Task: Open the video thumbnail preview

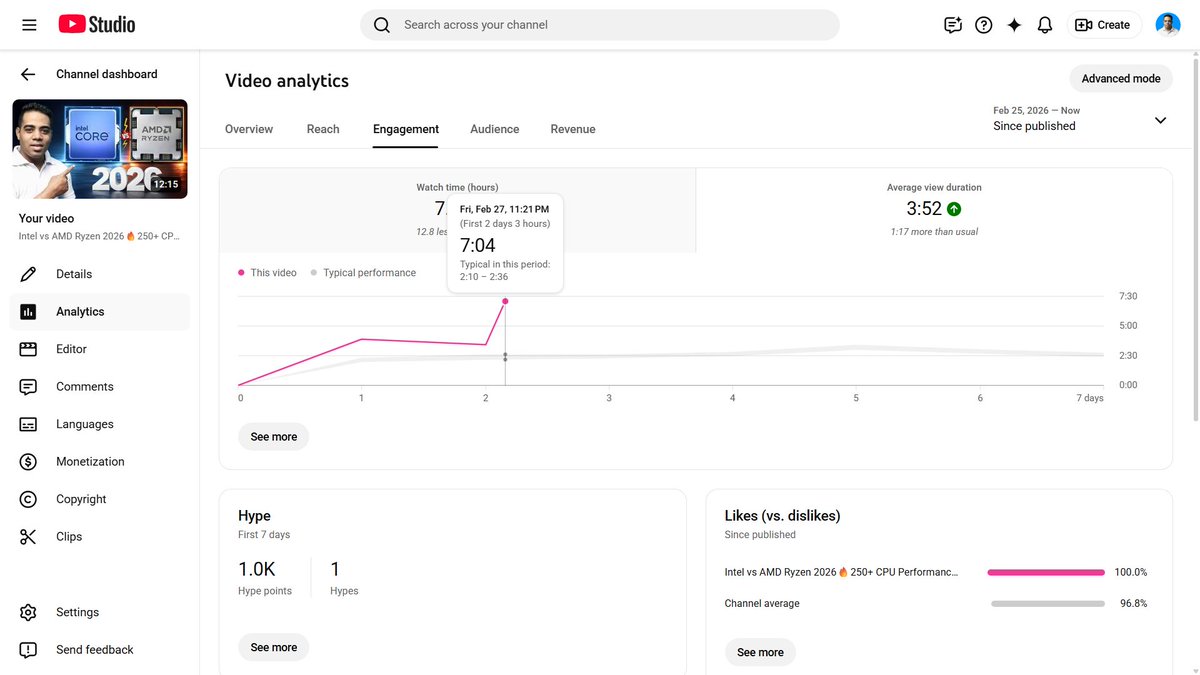Action: point(100,149)
